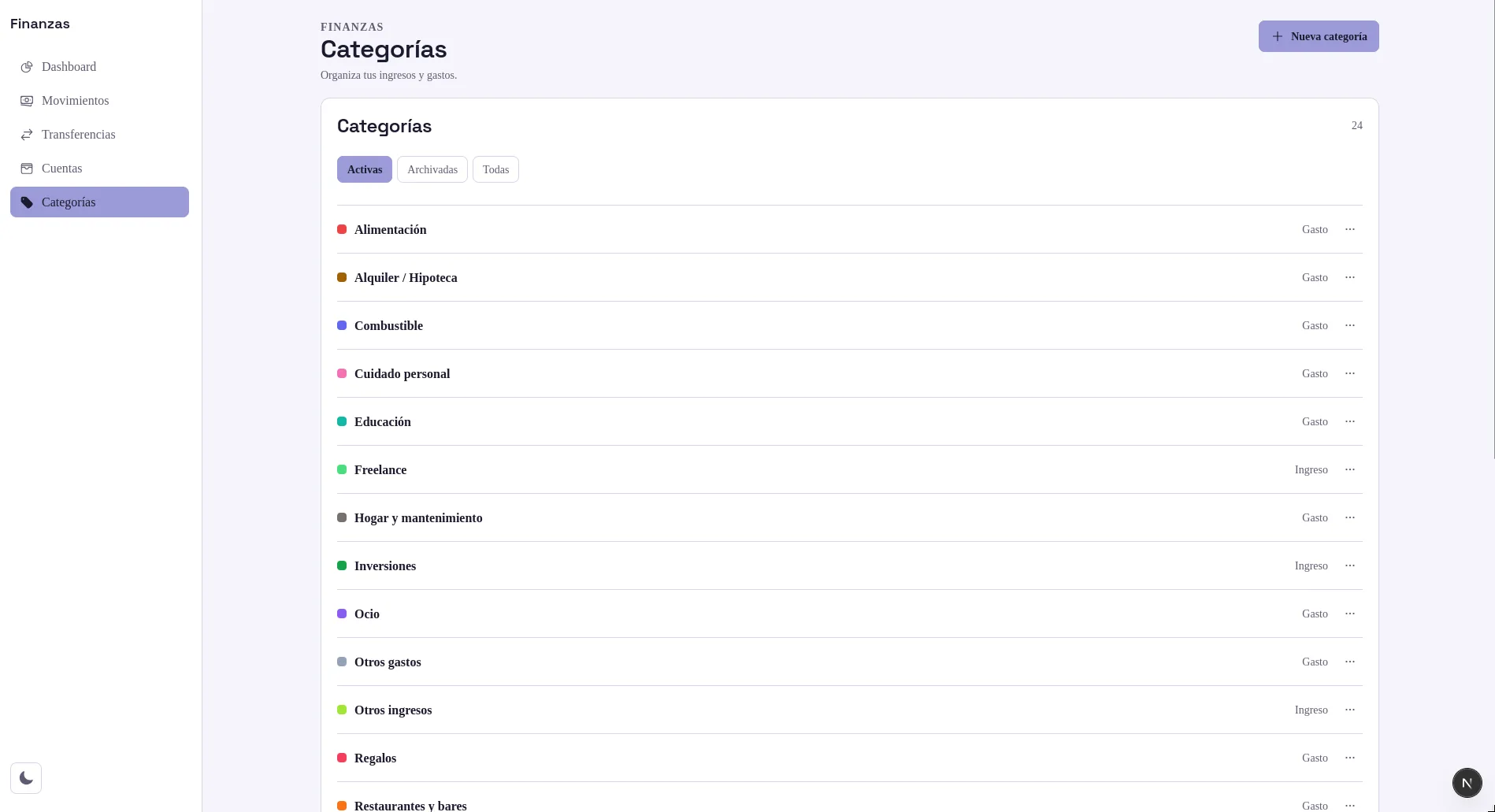
Task: Open options menu for Educación
Action: (1350, 421)
